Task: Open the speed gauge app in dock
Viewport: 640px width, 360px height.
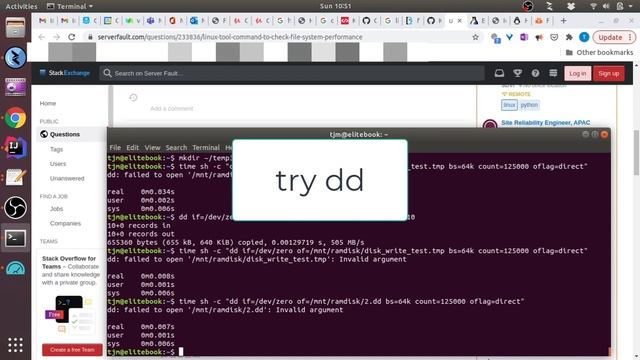Action: 15,268
